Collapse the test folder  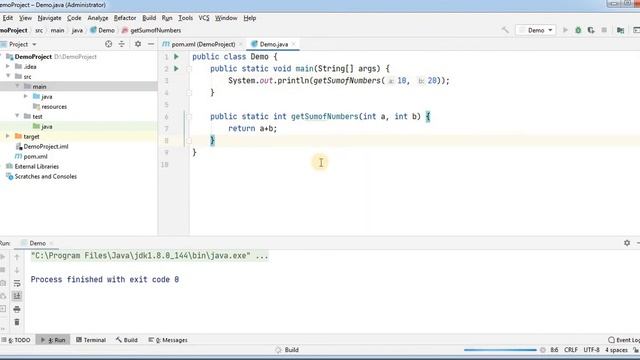(17, 116)
